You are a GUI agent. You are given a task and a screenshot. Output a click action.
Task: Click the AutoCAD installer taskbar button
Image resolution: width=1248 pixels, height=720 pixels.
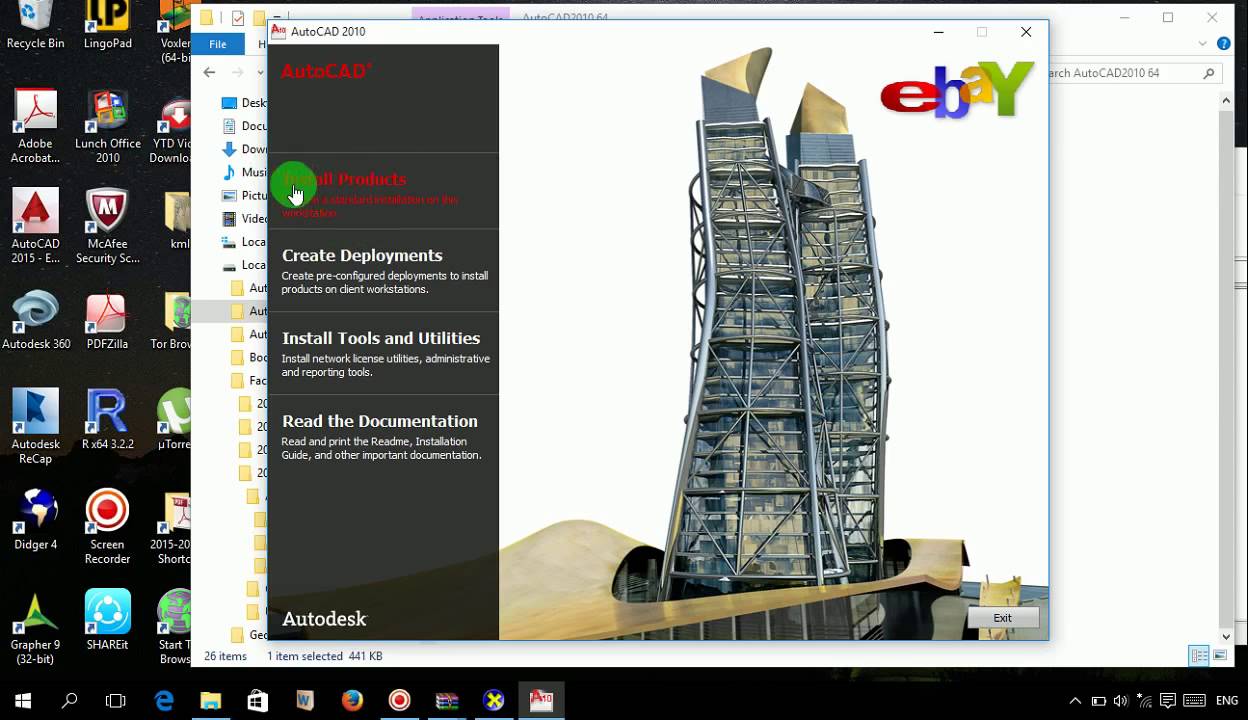pos(541,701)
